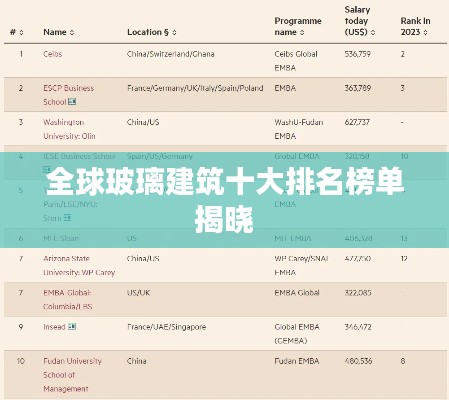
Task: Select salary 322,085 in Columbia/LBS row
Action: 358,293
